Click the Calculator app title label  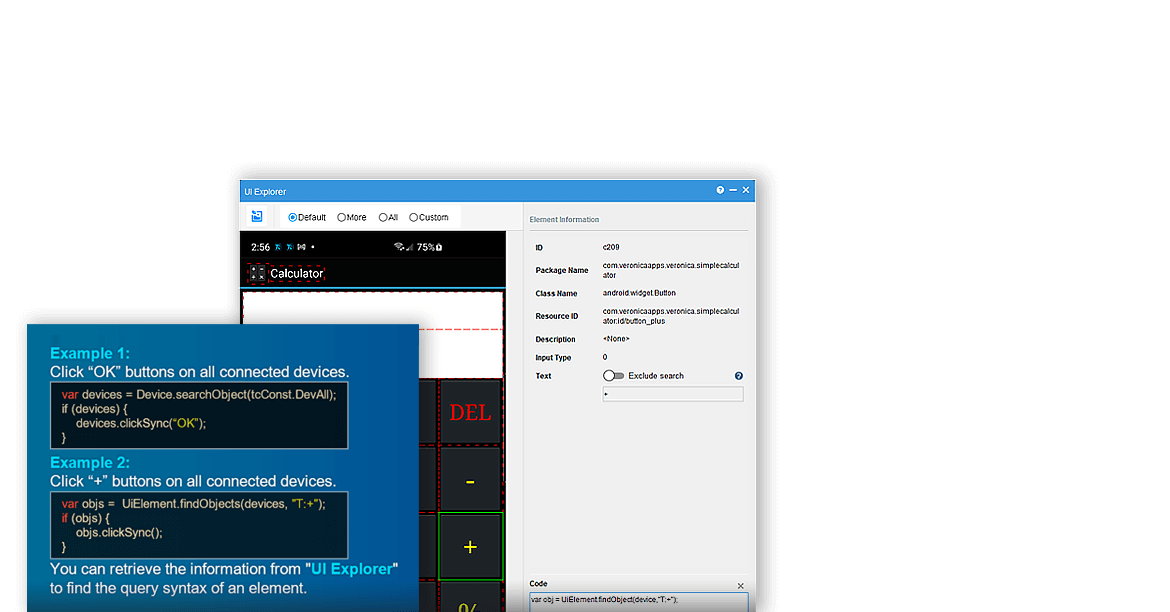tap(297, 273)
